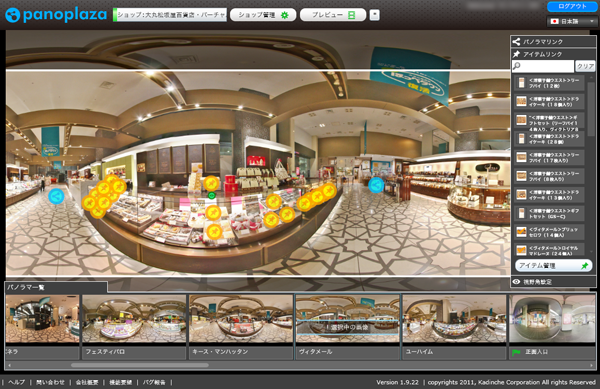The image size is (600, 389).
Task: Select item ドライケーキ(28個)
Action: [x=549, y=138]
